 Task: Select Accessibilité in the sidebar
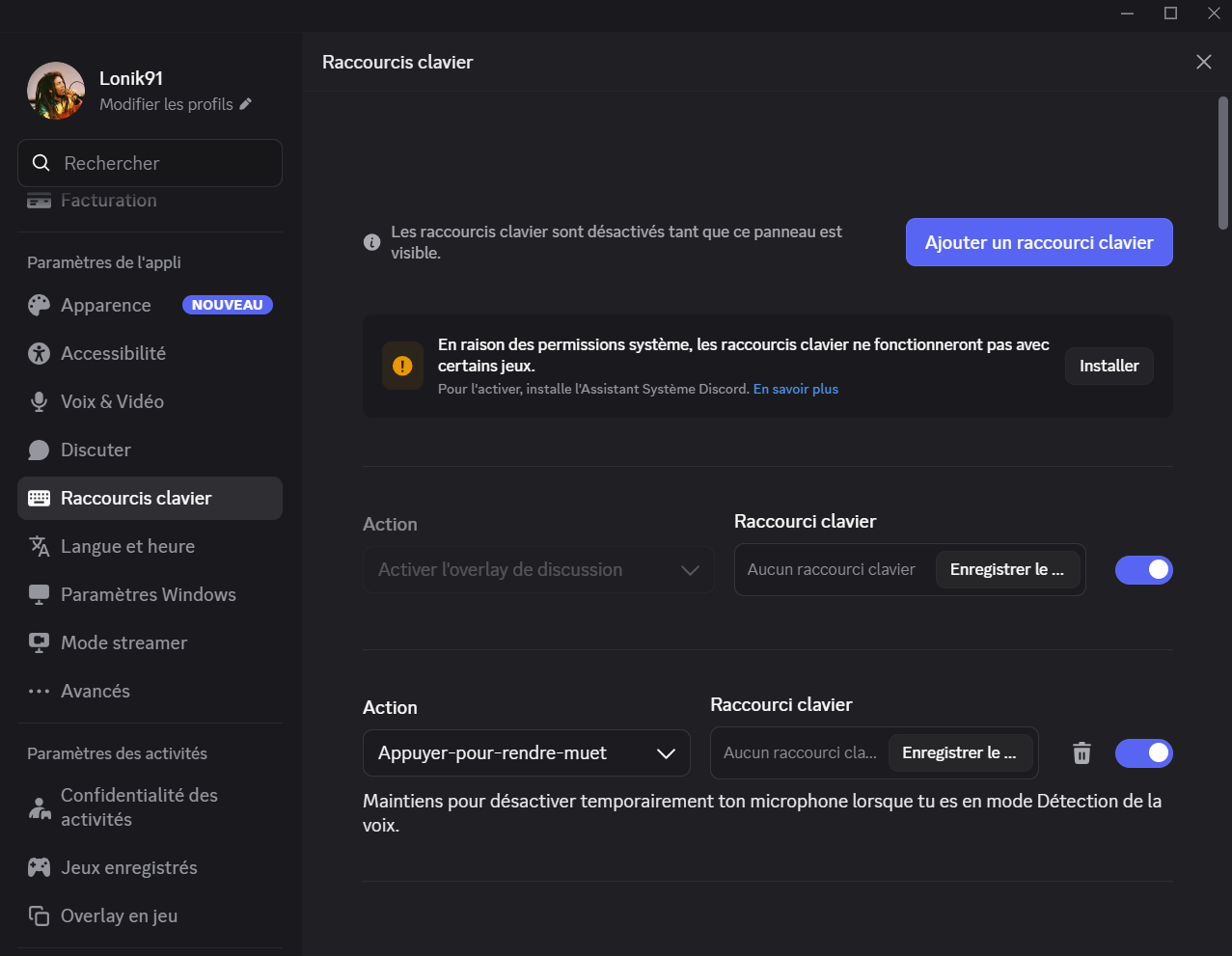[x=150, y=353]
